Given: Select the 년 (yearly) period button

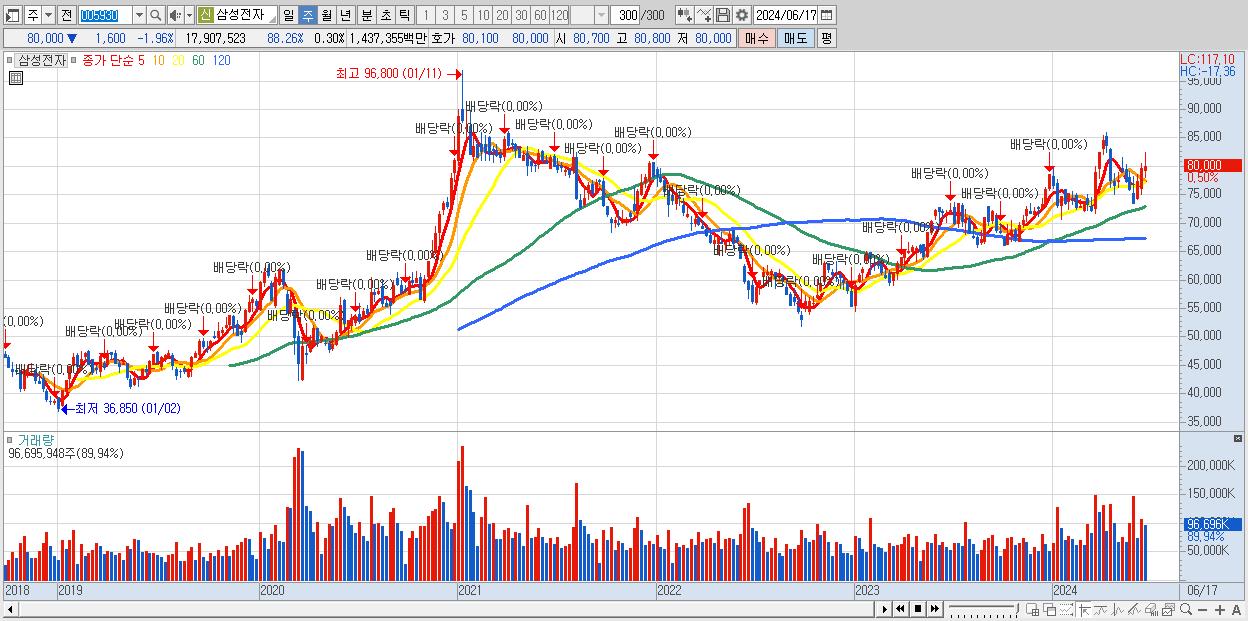Looking at the screenshot, I should click(x=345, y=15).
